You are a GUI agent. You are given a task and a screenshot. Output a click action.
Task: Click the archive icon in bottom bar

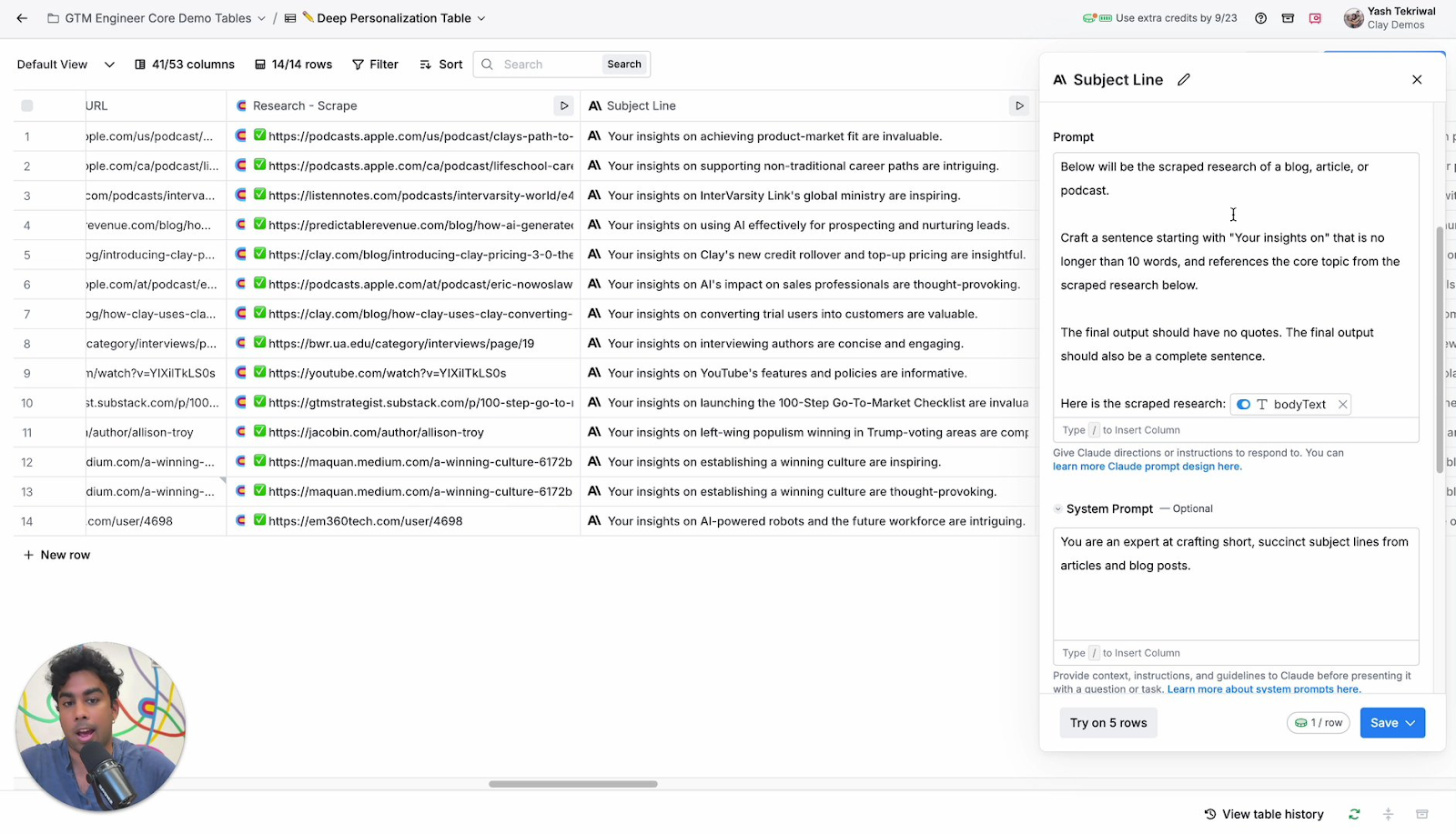click(1422, 814)
